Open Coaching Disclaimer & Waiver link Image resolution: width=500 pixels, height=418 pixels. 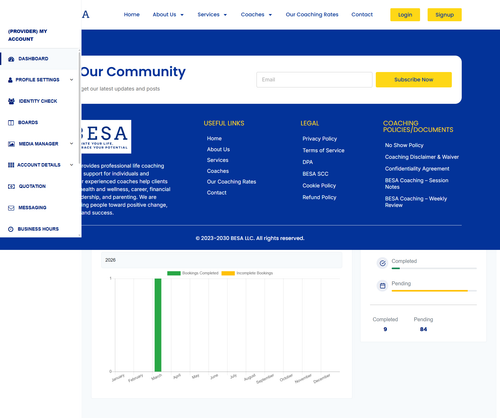[x=422, y=157]
